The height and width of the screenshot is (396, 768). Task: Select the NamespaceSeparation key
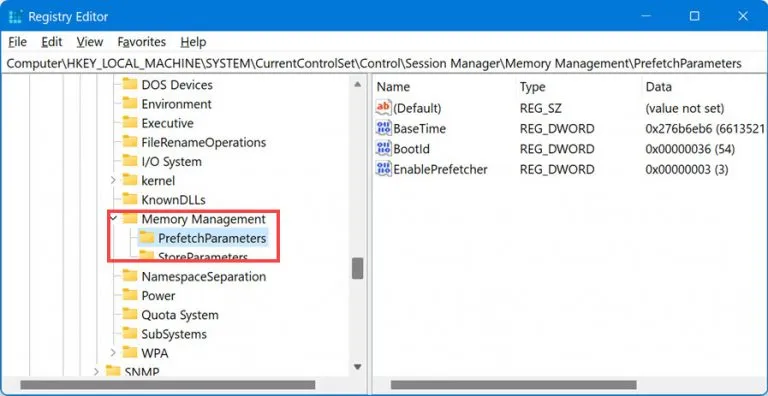coord(204,277)
